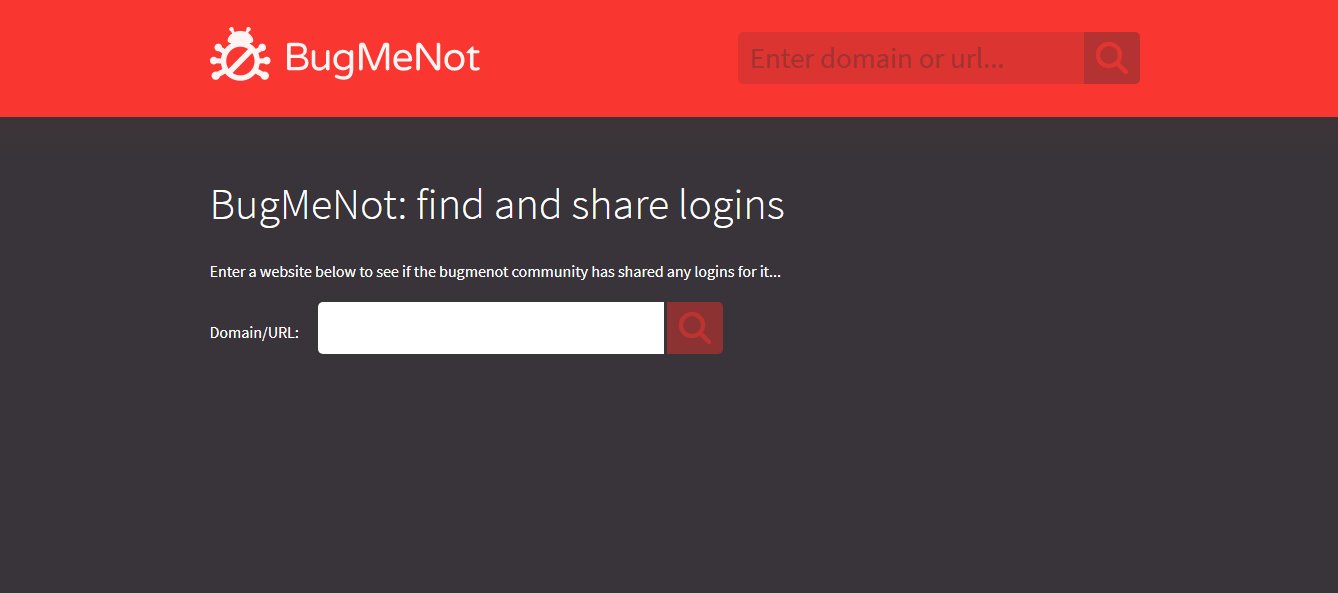The image size is (1338, 593).
Task: Click the 'Me' in the BugMeNot wordmark
Action: tap(381, 58)
